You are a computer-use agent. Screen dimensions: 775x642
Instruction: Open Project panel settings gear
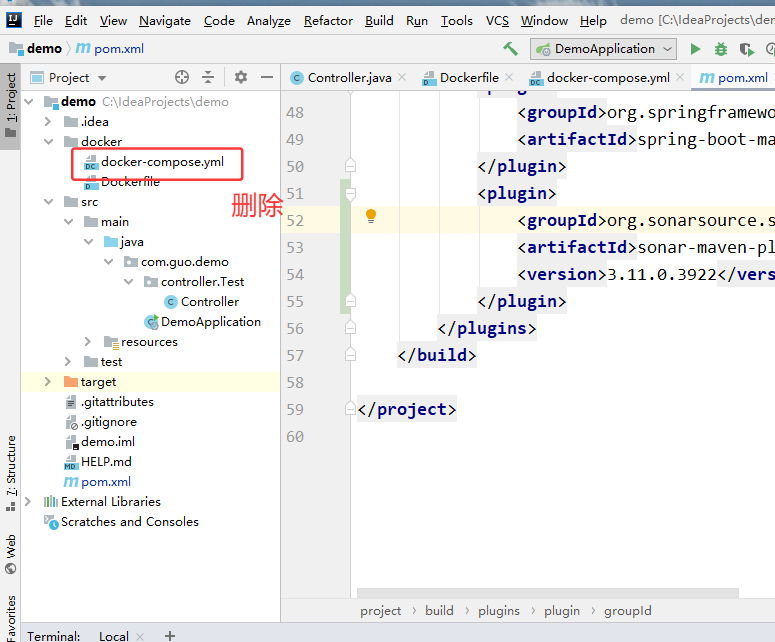[x=241, y=77]
